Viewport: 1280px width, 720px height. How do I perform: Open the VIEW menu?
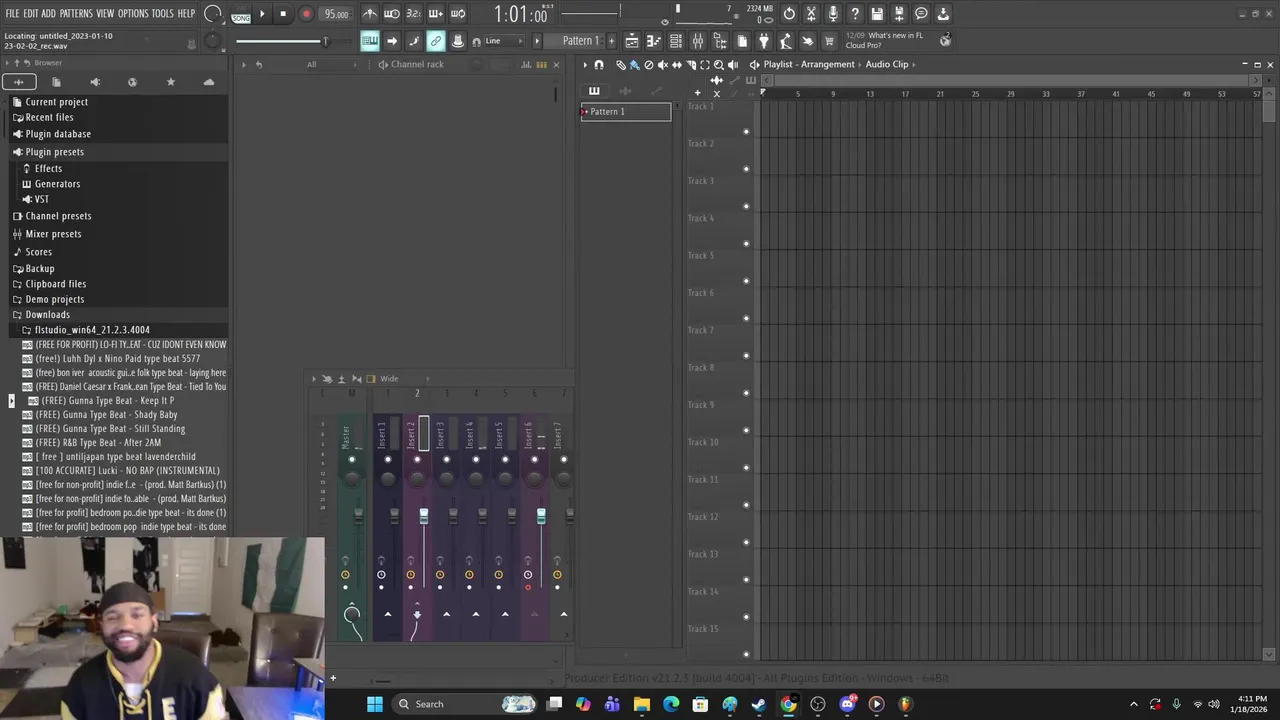[x=105, y=14]
